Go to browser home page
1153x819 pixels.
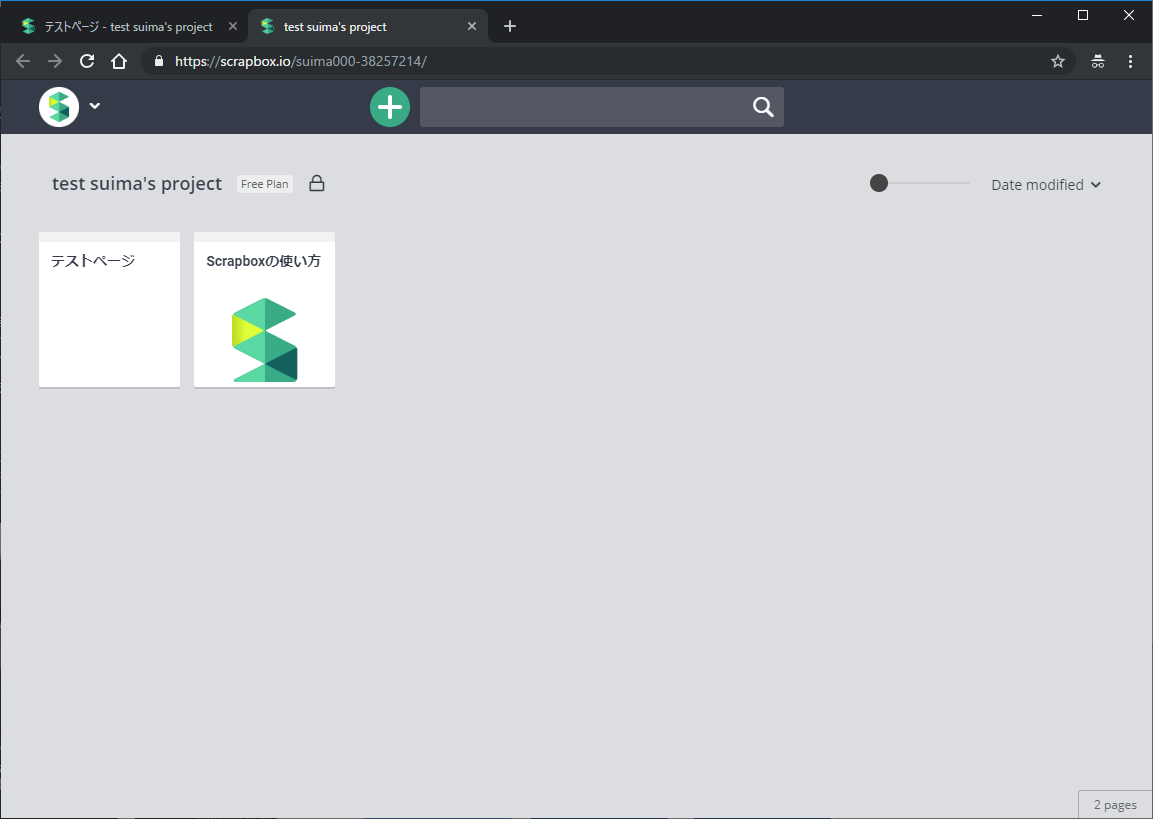point(119,61)
